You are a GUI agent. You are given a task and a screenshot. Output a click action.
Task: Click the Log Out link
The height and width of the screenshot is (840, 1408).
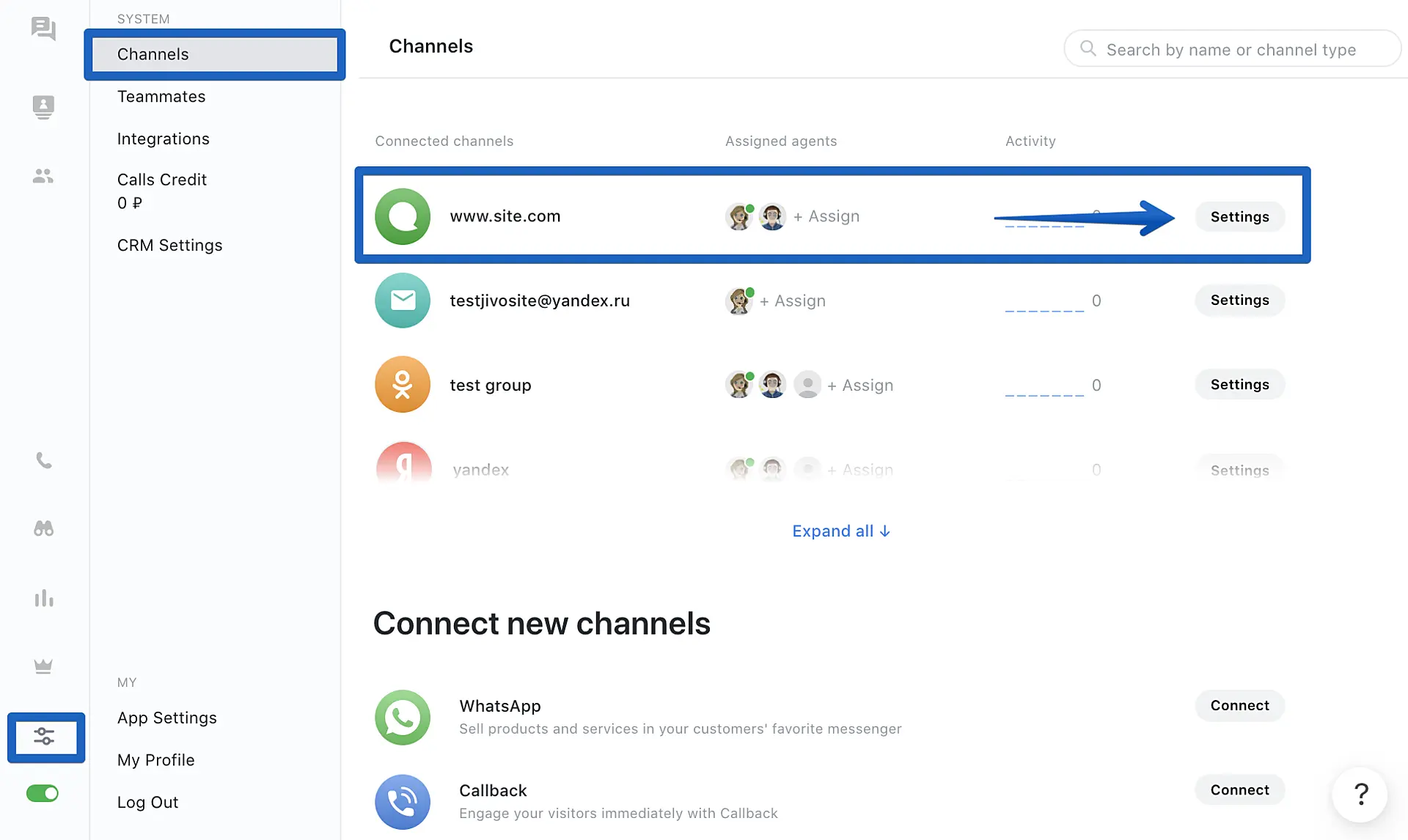point(147,803)
